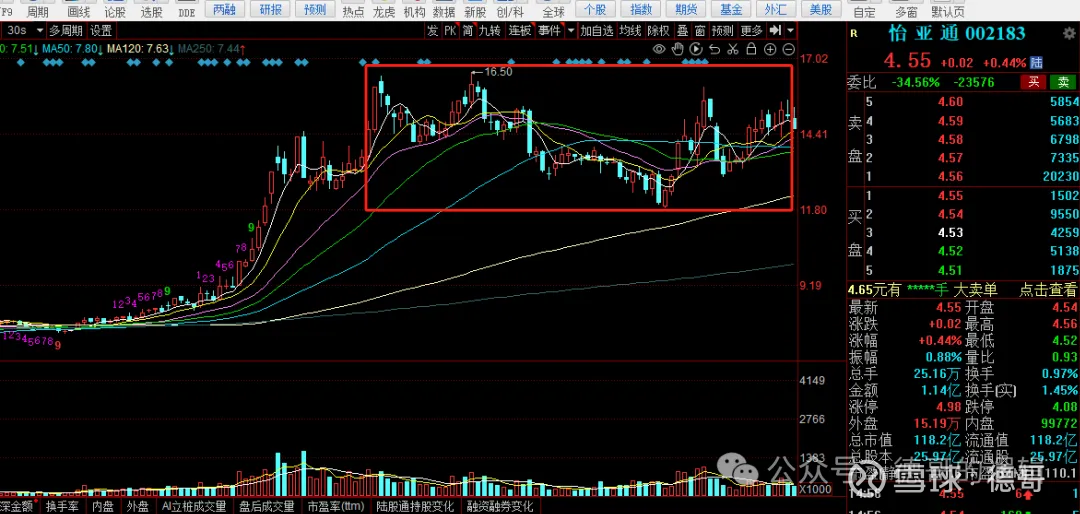Select the 陆股通持股变化 indicator tab
The height and width of the screenshot is (514, 1080).
(x=415, y=506)
